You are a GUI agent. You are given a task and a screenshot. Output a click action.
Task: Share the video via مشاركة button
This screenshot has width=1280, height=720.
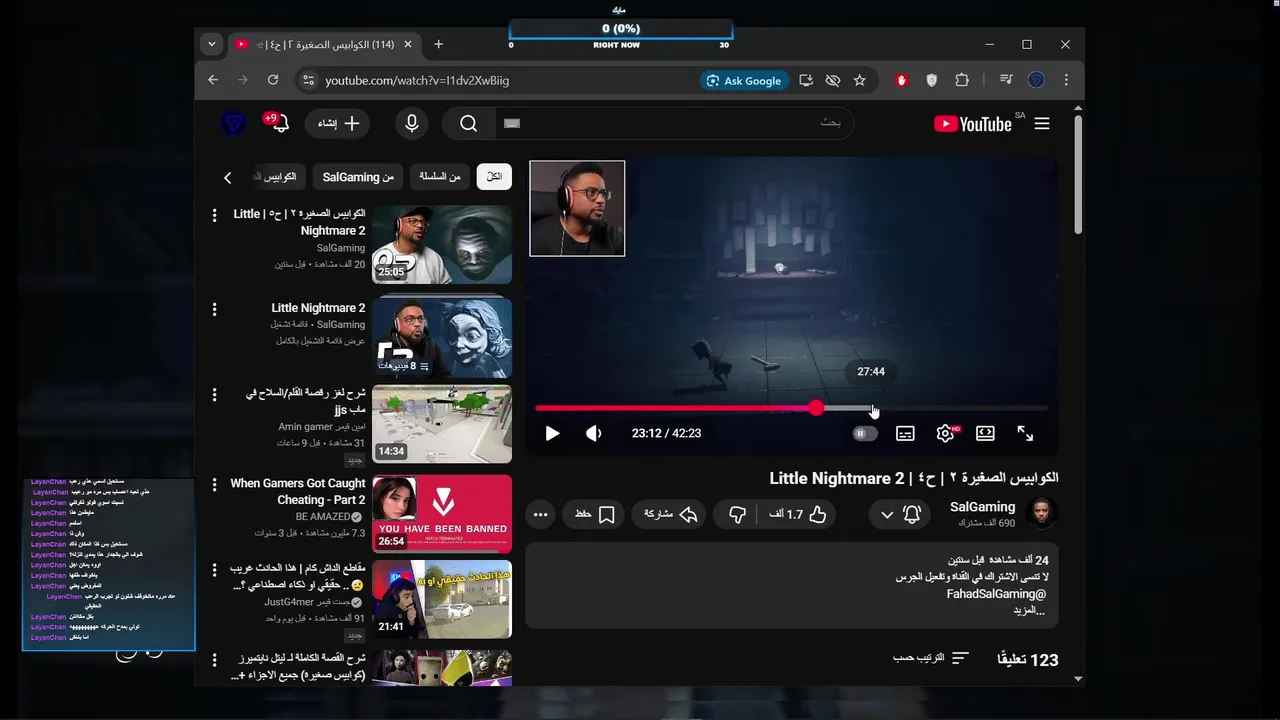[x=671, y=514]
